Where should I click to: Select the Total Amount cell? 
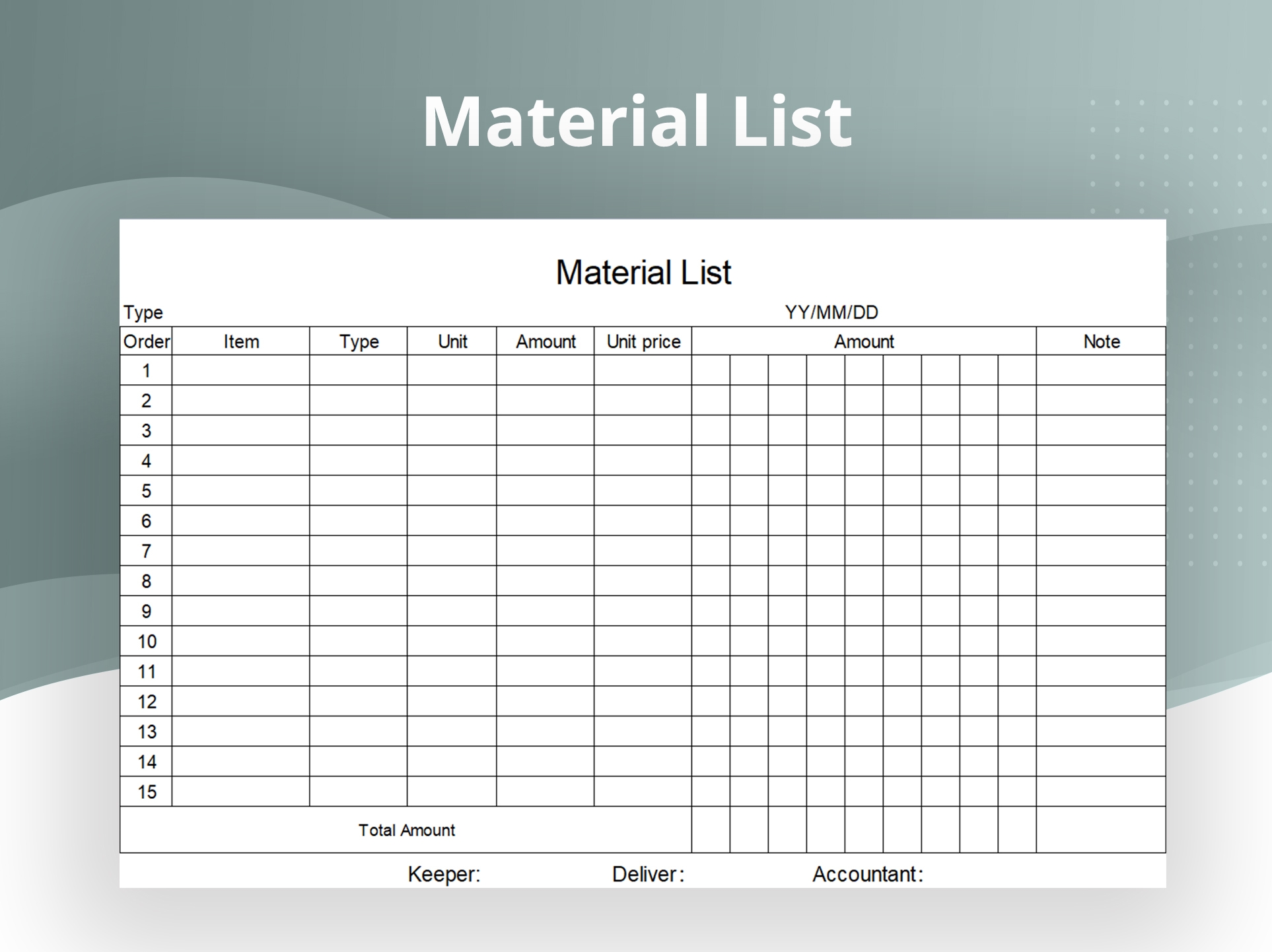[x=406, y=830]
